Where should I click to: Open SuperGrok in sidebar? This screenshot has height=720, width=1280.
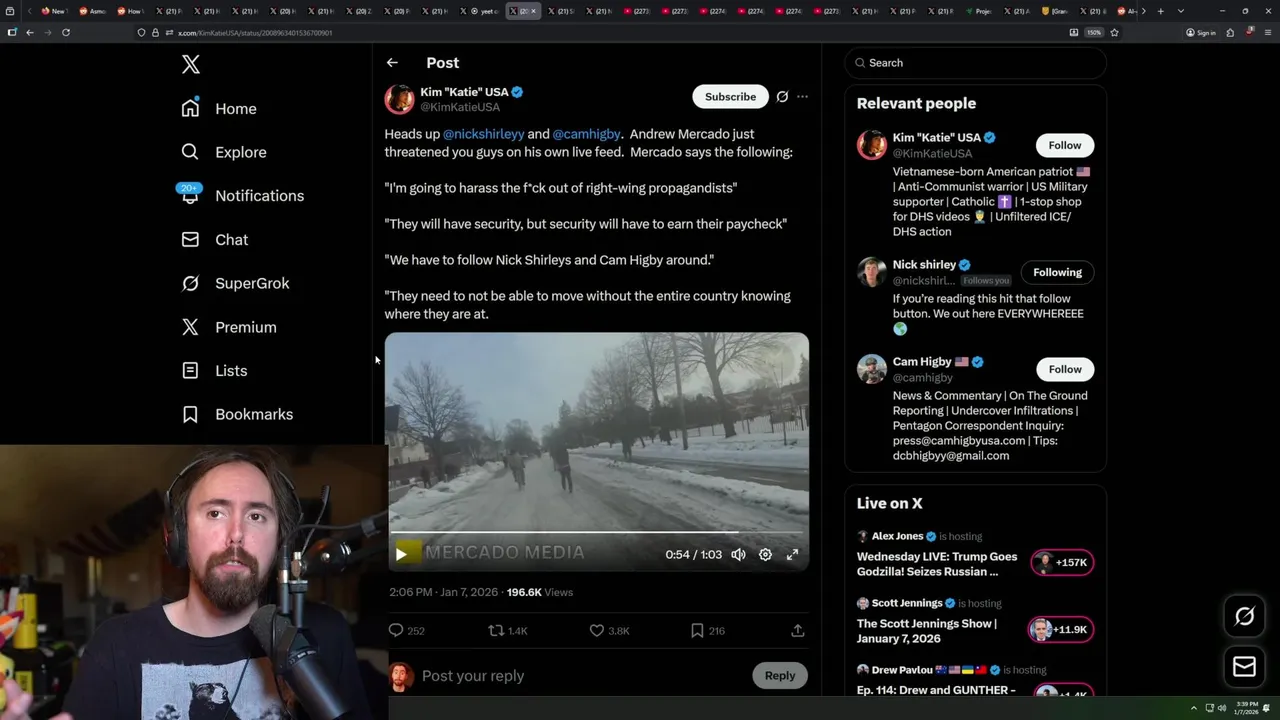pyautogui.click(x=235, y=283)
